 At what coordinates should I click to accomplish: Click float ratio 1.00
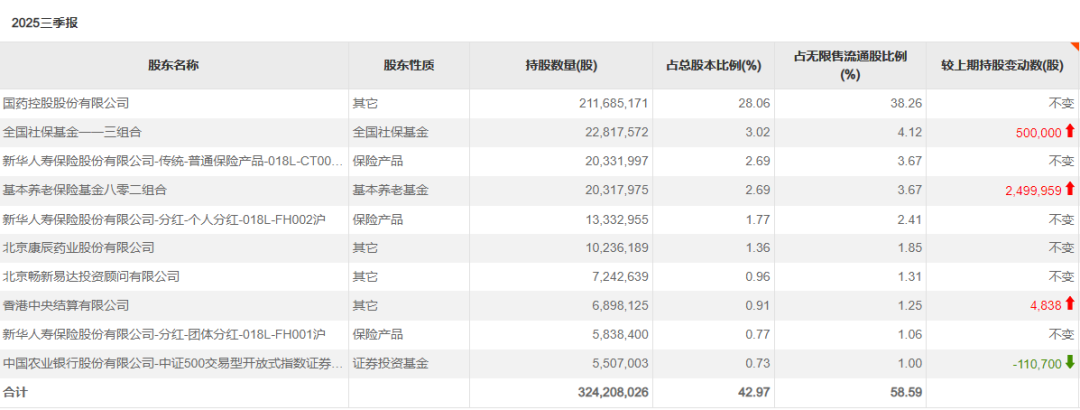[x=912, y=363]
